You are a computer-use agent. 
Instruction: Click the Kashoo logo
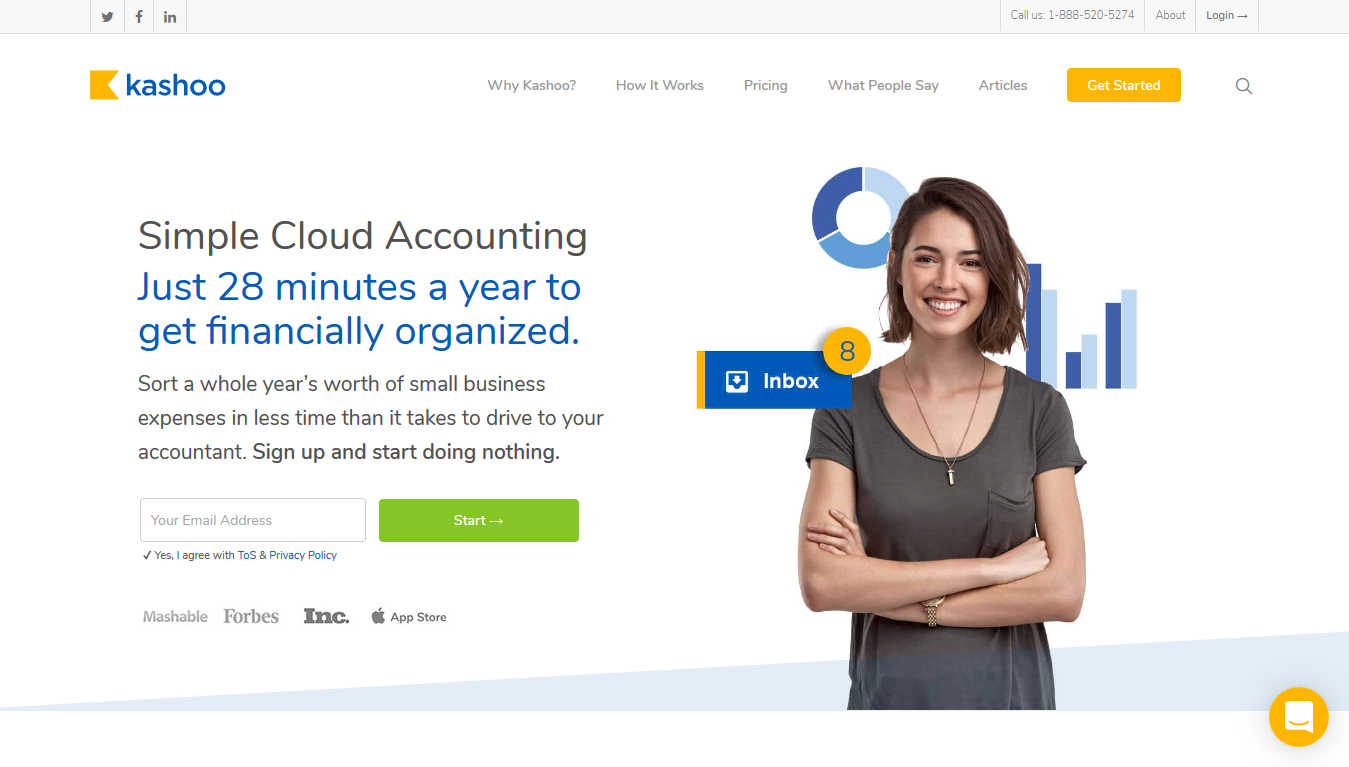tap(157, 85)
